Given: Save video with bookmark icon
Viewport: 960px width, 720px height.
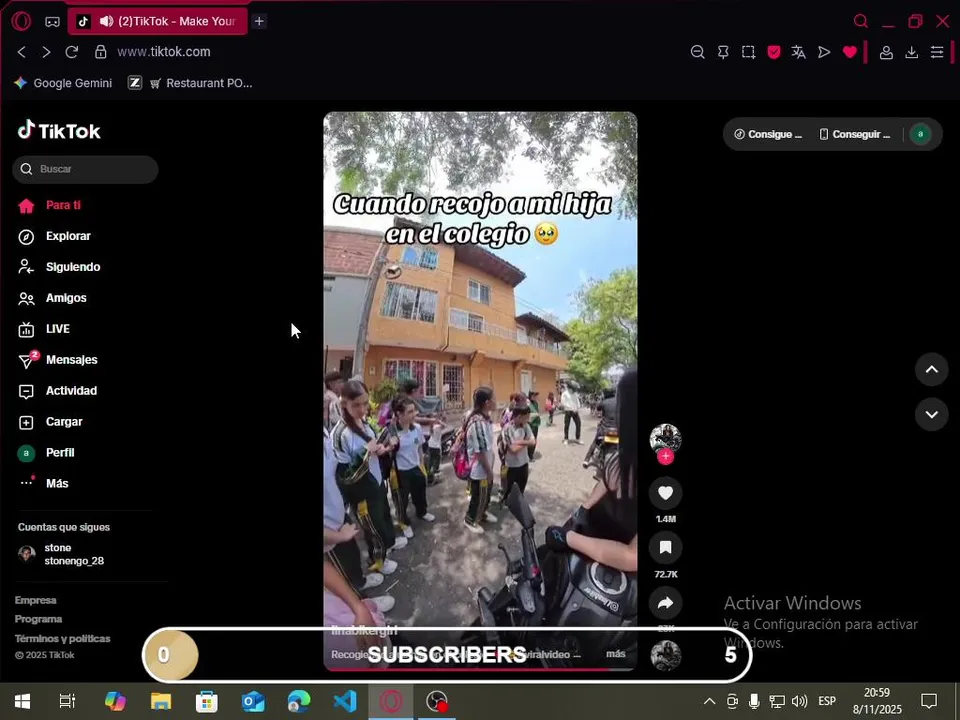Looking at the screenshot, I should pos(666,547).
